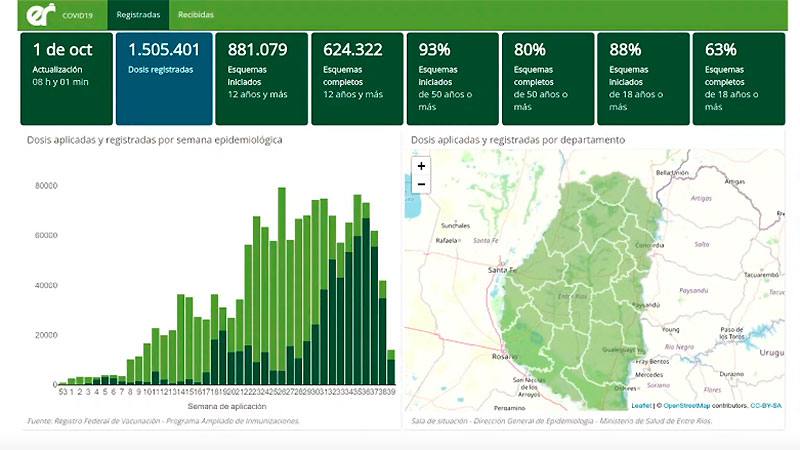
Task: Zoom out of the map with minus button
Action: coord(421,184)
